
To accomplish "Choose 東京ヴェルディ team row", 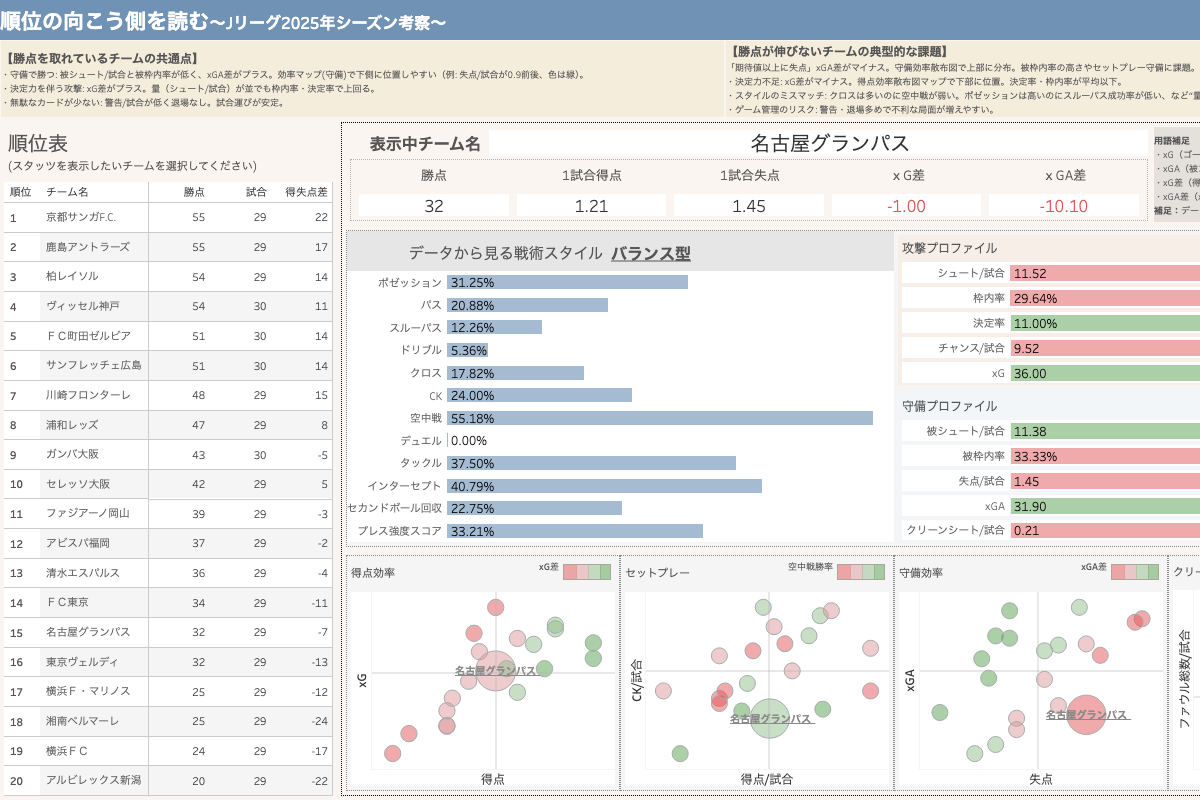I will click(x=168, y=662).
